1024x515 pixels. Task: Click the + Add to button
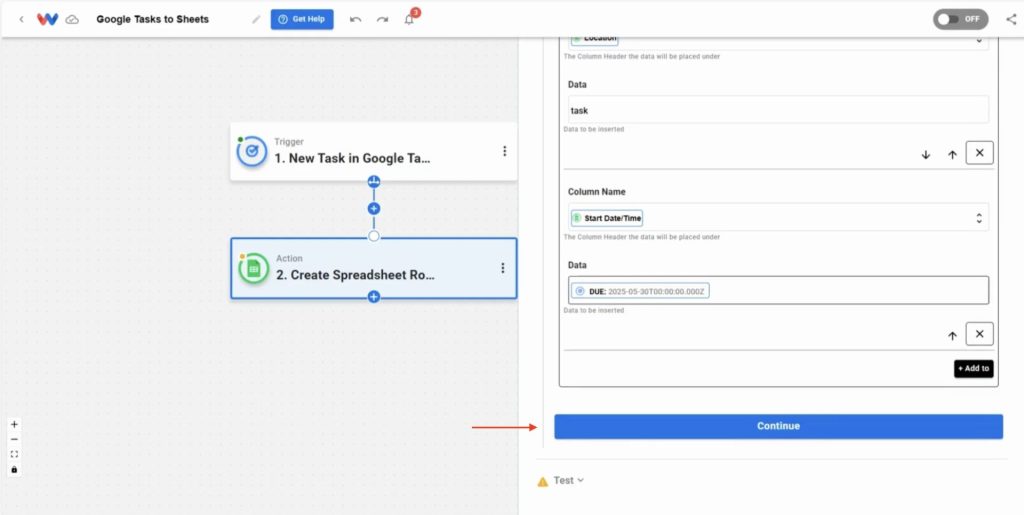(x=974, y=369)
